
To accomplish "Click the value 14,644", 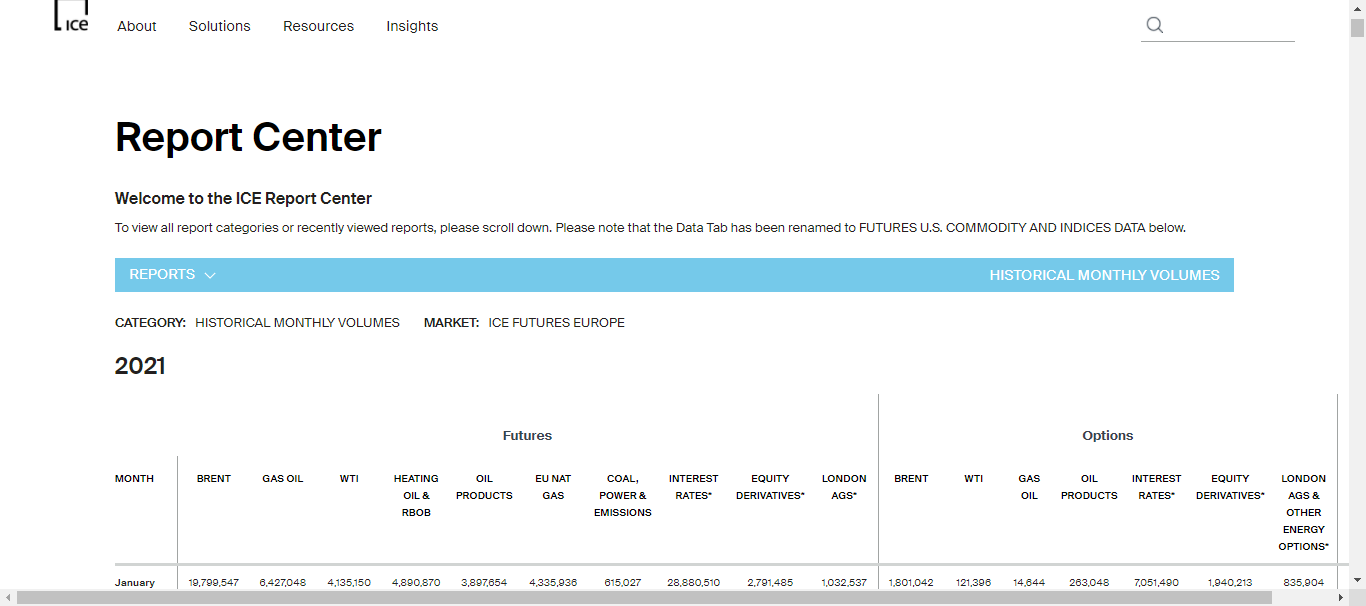I will pos(1029,583).
